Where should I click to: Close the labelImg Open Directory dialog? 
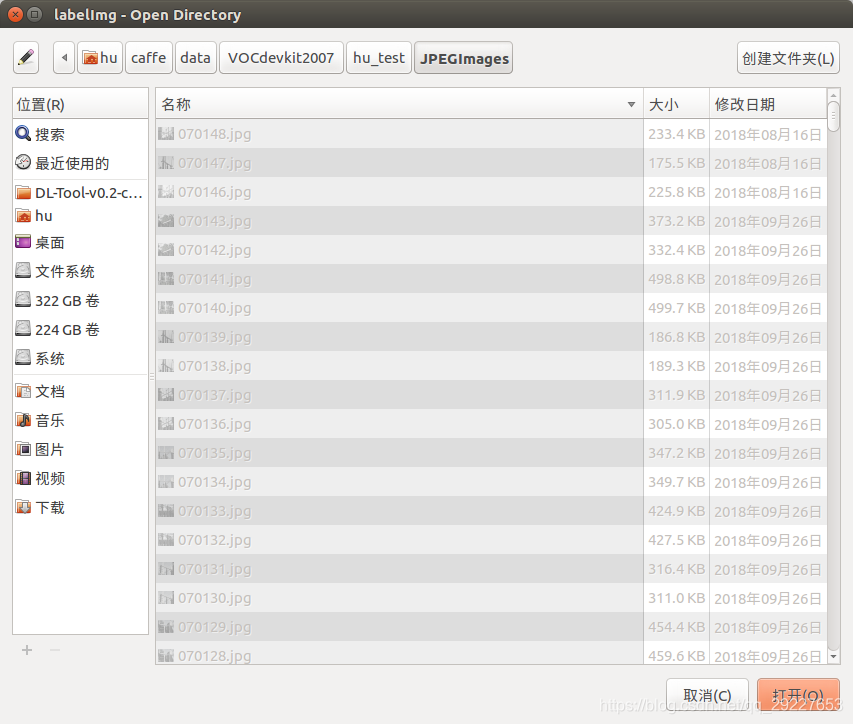click(16, 14)
